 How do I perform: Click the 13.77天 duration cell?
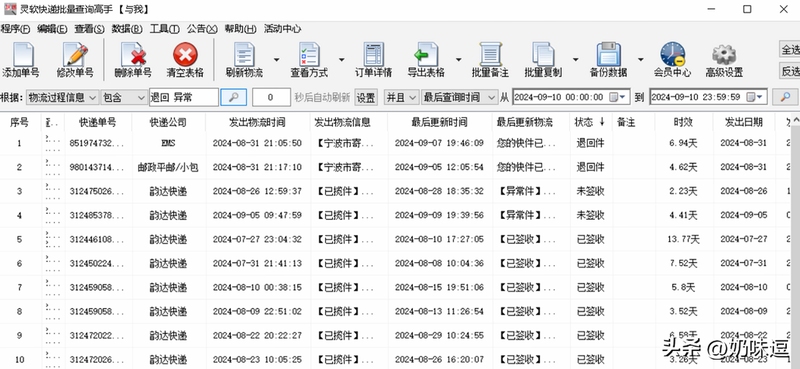(683, 239)
